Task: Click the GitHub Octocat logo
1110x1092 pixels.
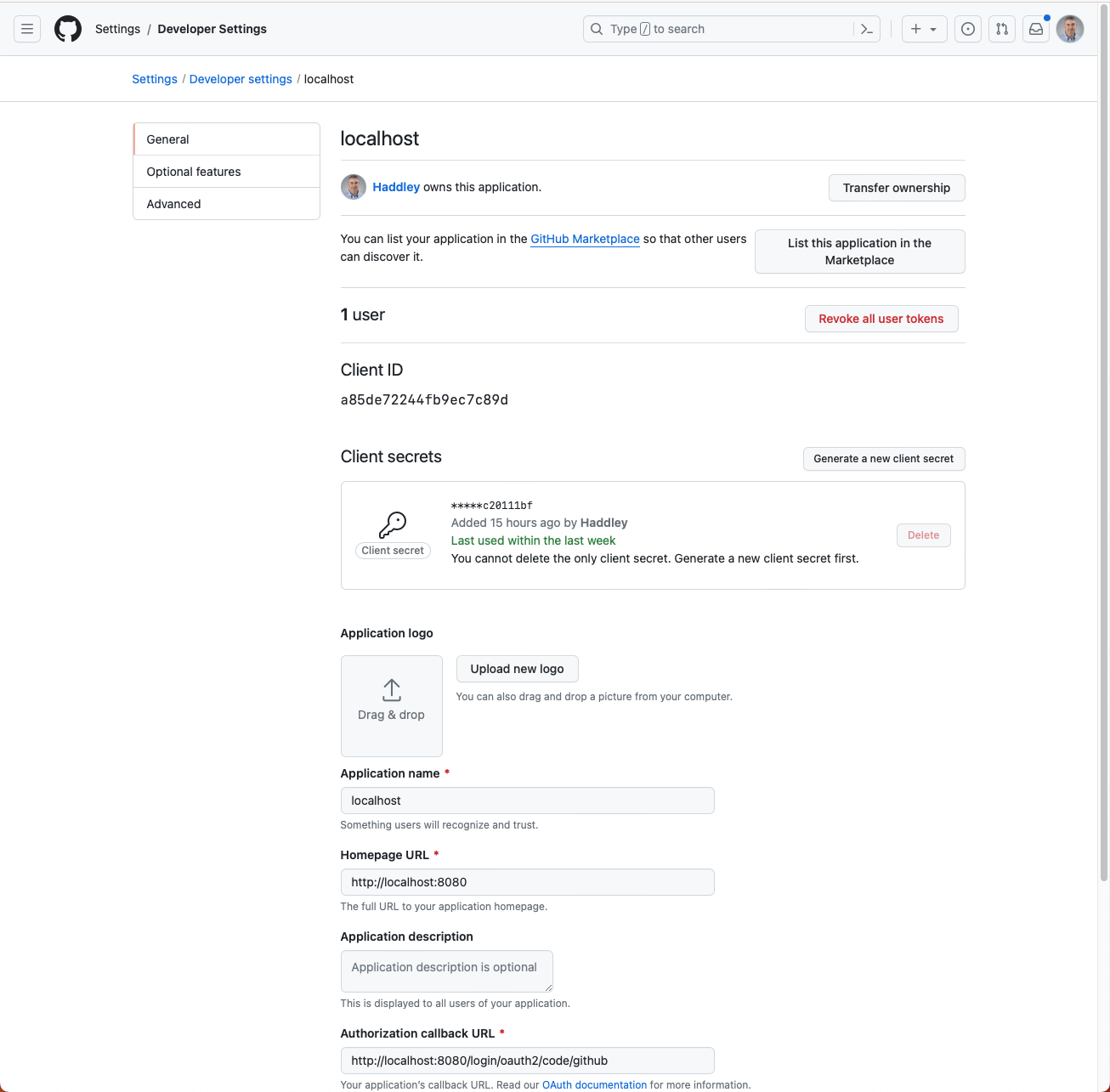Action: coord(68,29)
